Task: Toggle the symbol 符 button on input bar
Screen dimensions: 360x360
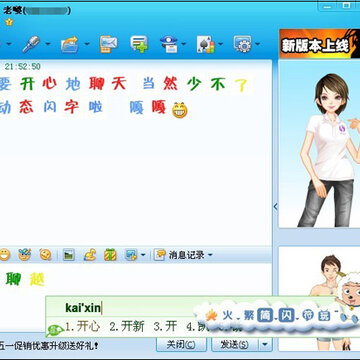Action: (x=307, y=315)
